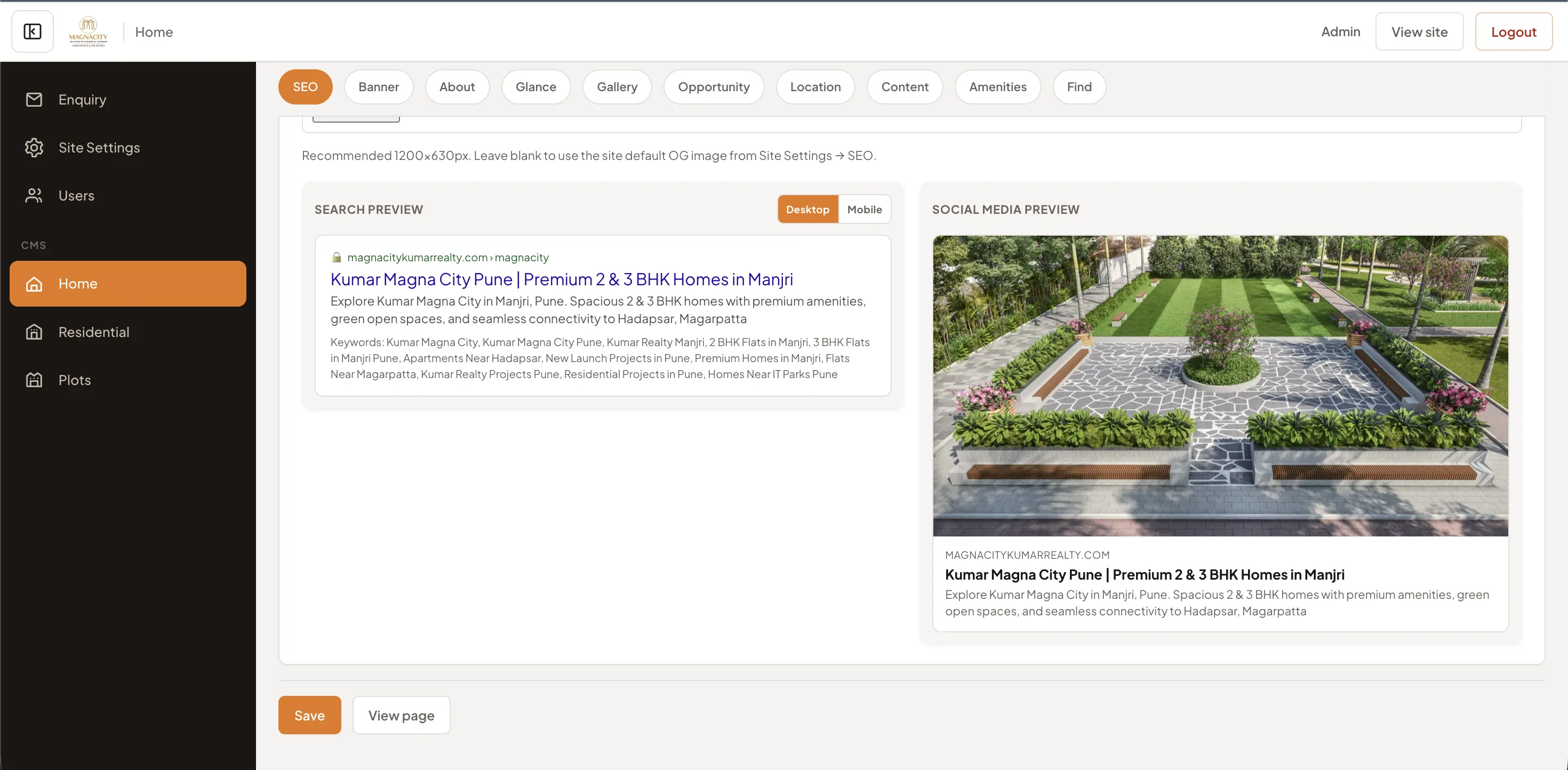This screenshot has height=770, width=1568.
Task: Click the CMS section label in sidebar
Action: 34,245
